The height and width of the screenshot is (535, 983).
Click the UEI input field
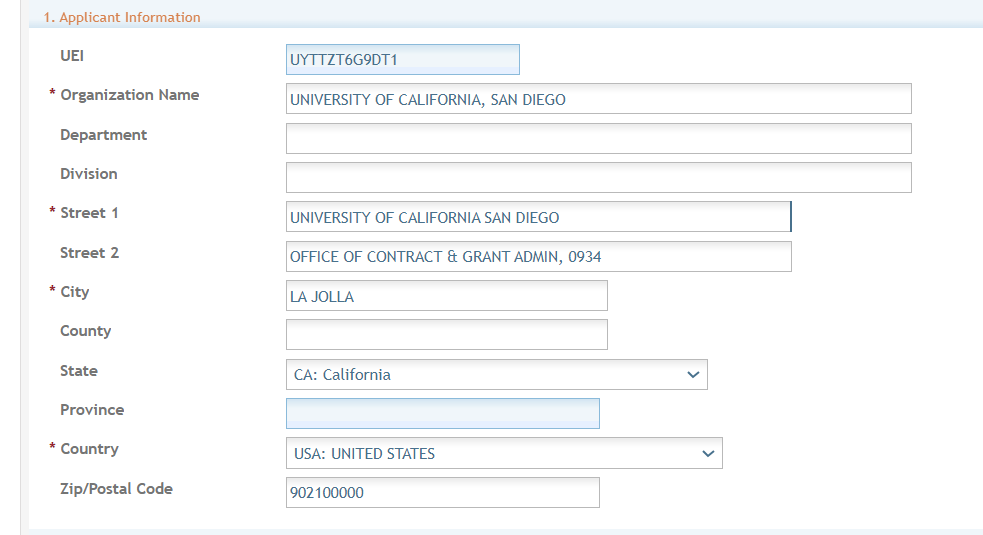pyautogui.click(x=402, y=59)
